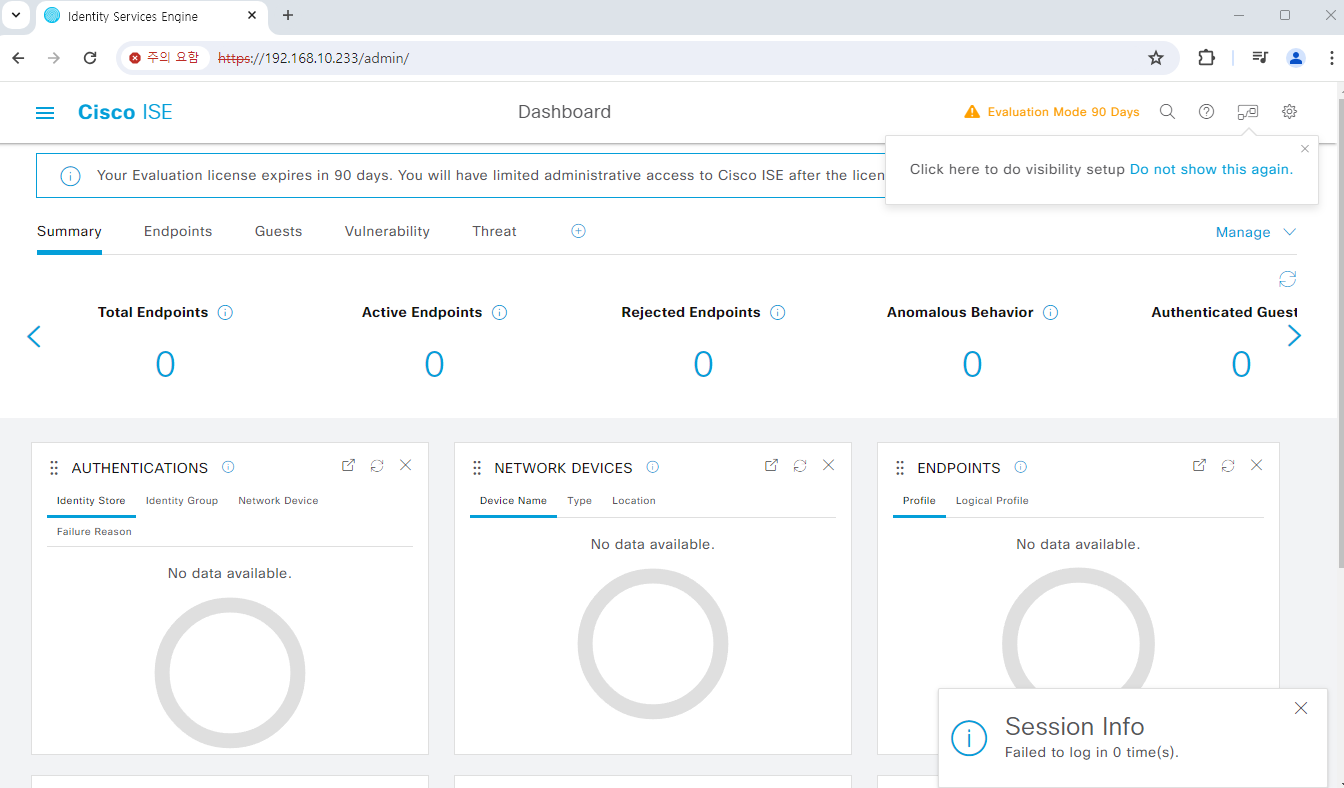This screenshot has width=1344, height=788.
Task: Open Chrome extensions puzzle icon
Action: pyautogui.click(x=1206, y=58)
